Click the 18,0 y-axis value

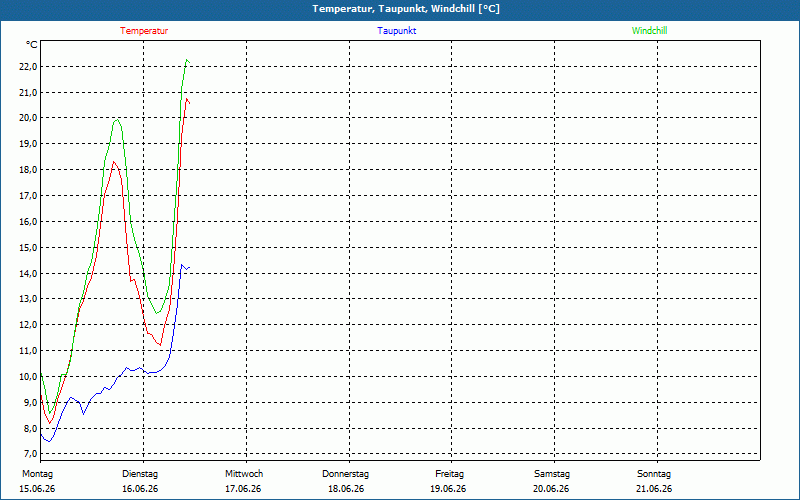[x=29, y=170]
